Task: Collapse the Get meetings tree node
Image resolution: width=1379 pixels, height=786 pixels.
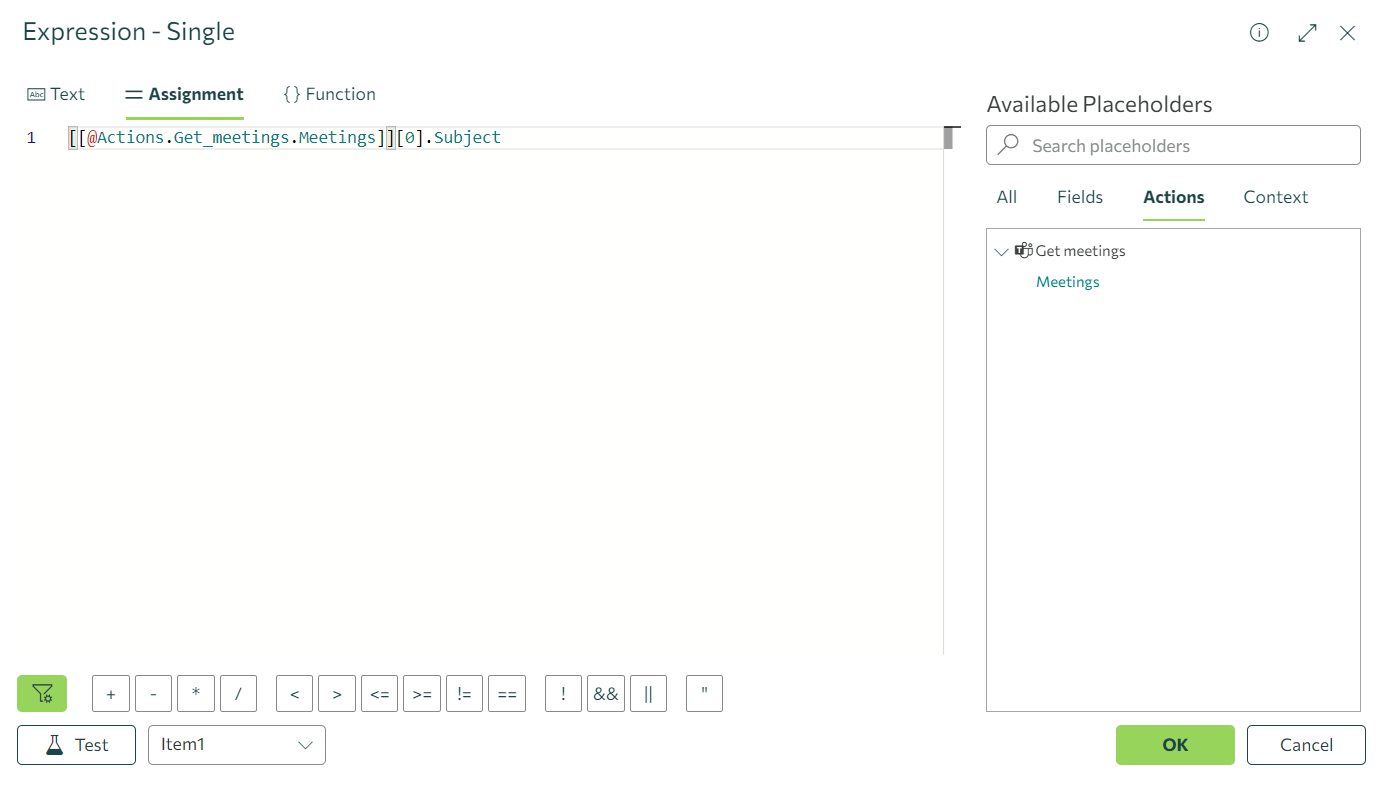Action: point(1001,252)
